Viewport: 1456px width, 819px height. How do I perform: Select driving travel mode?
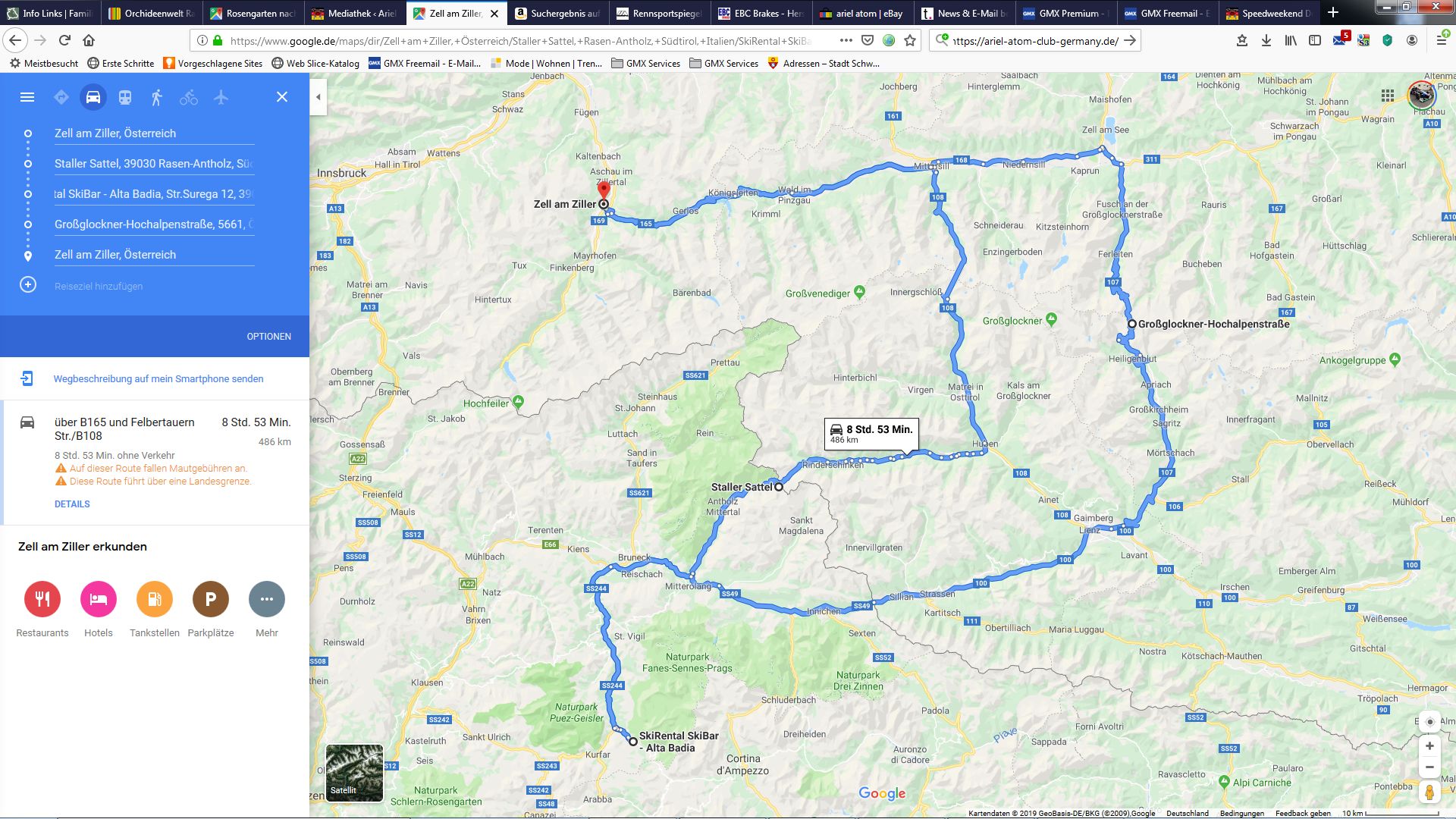(x=93, y=97)
